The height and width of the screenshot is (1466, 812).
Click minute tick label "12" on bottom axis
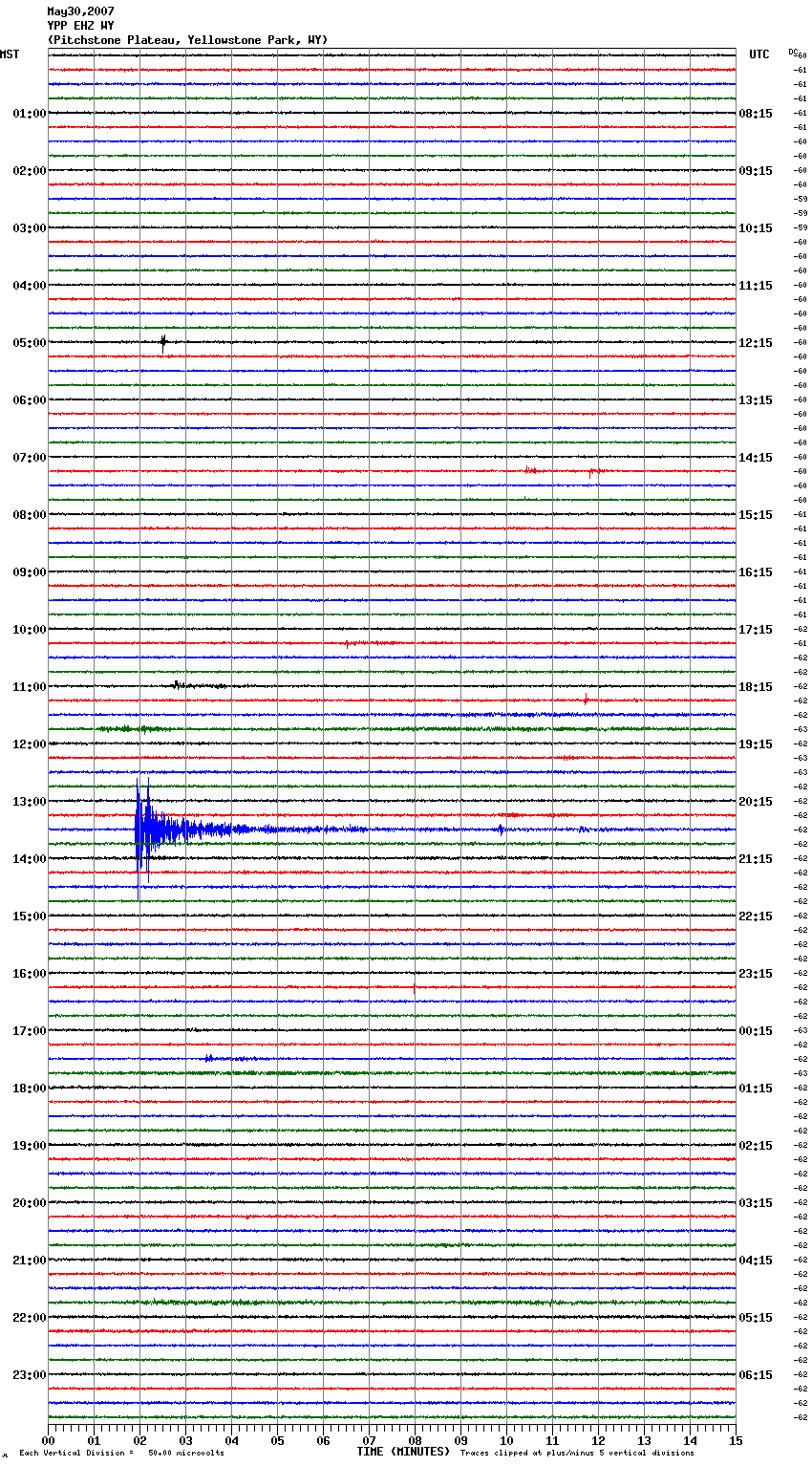click(598, 1440)
